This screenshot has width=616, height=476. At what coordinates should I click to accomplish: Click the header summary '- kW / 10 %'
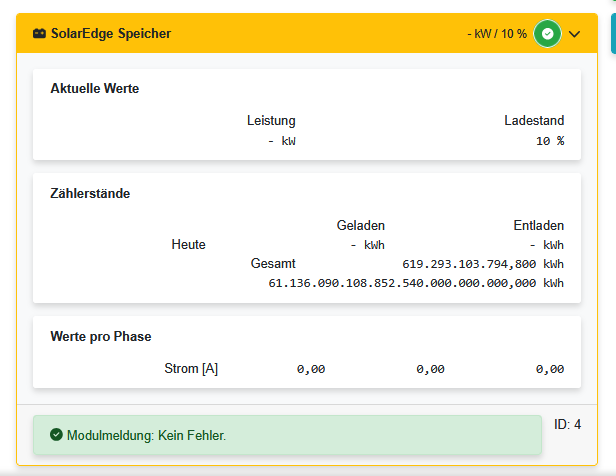tap(497, 34)
